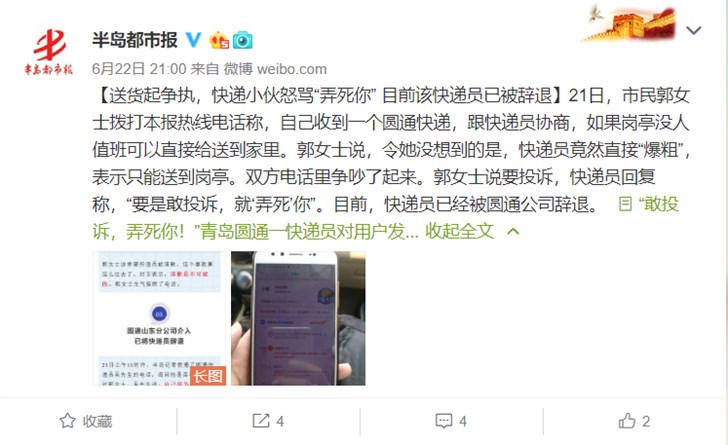Click the blue V verification badge

click(x=194, y=40)
